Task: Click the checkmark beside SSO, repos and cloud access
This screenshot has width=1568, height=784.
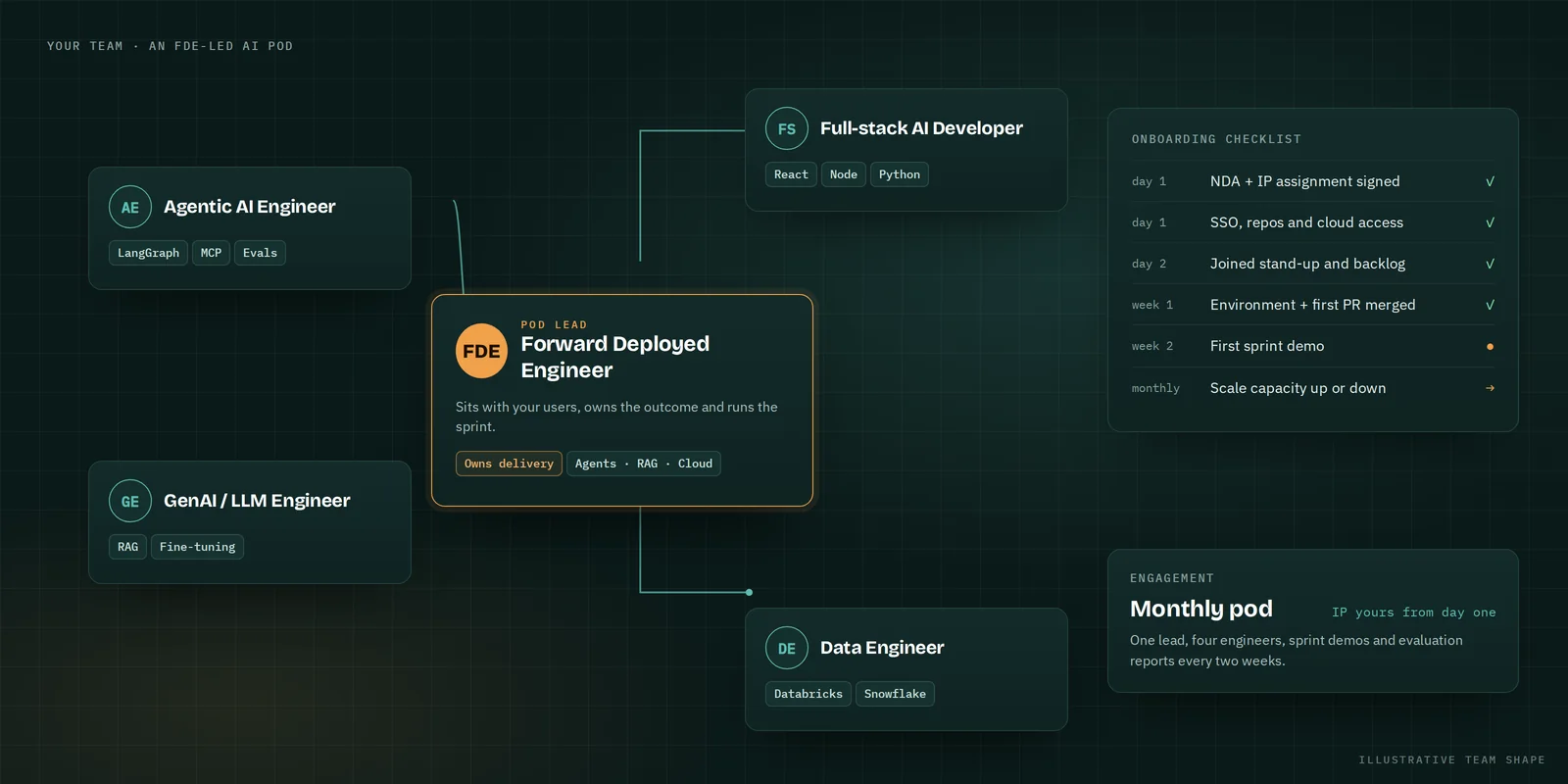Action: (x=1490, y=222)
